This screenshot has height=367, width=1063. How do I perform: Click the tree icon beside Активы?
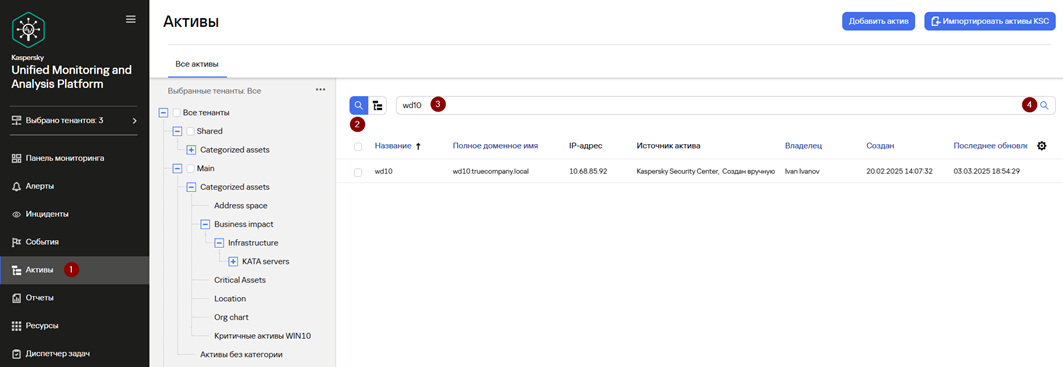17,270
